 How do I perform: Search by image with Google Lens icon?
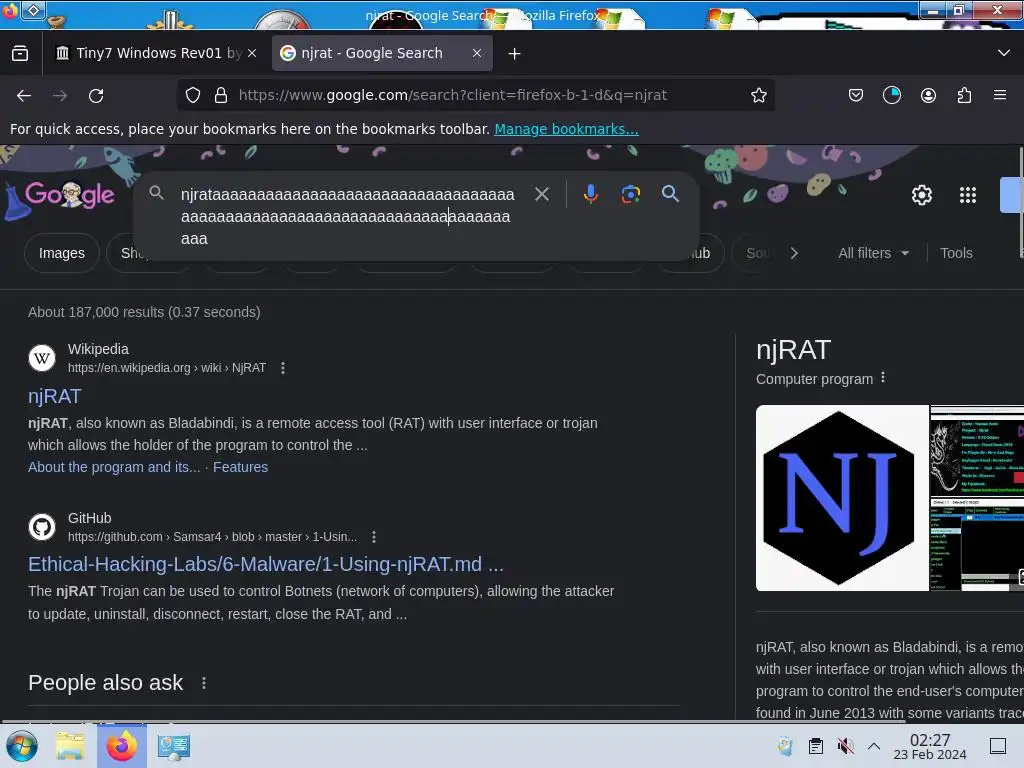630,194
